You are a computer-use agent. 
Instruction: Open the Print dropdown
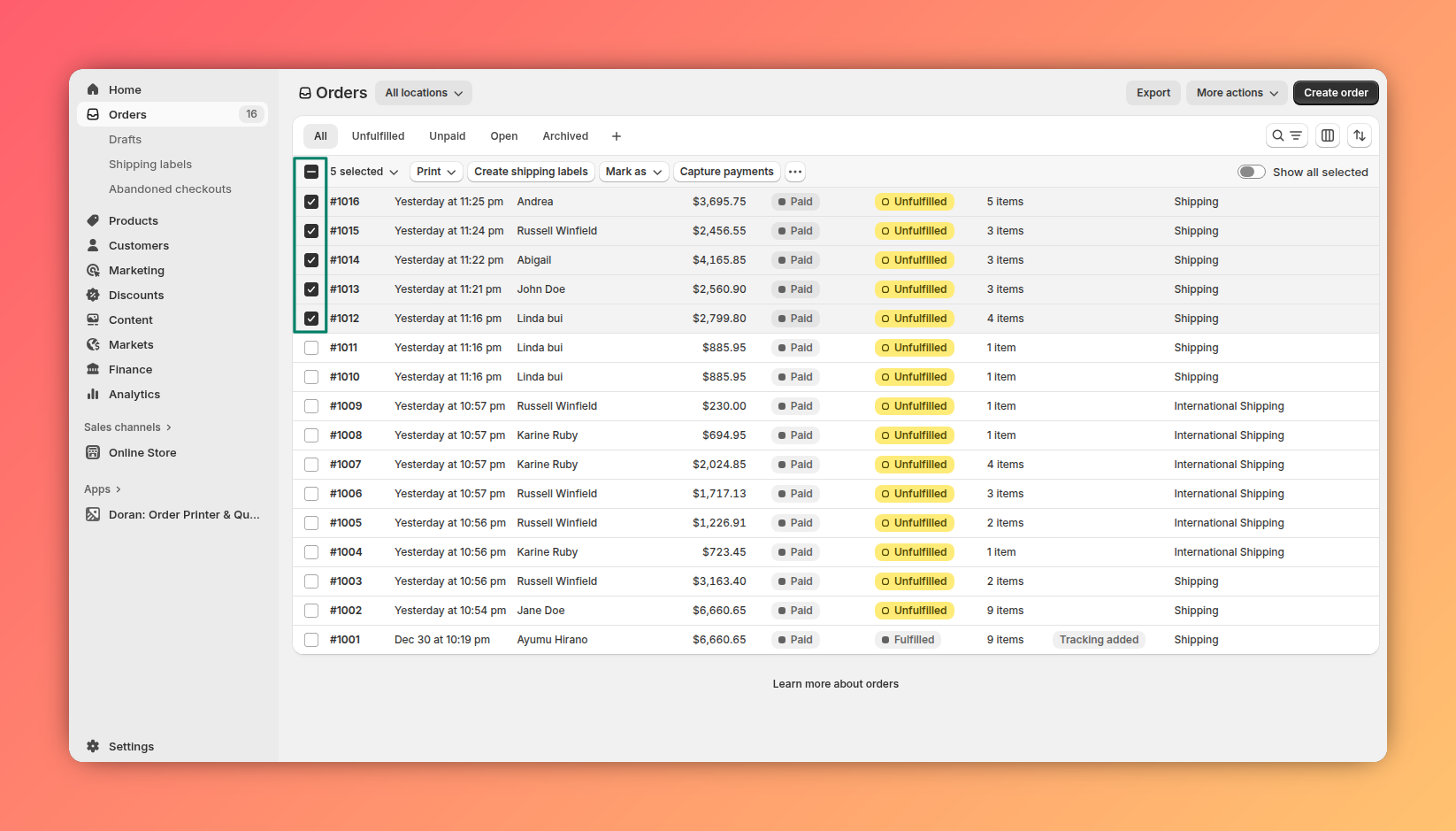(436, 172)
